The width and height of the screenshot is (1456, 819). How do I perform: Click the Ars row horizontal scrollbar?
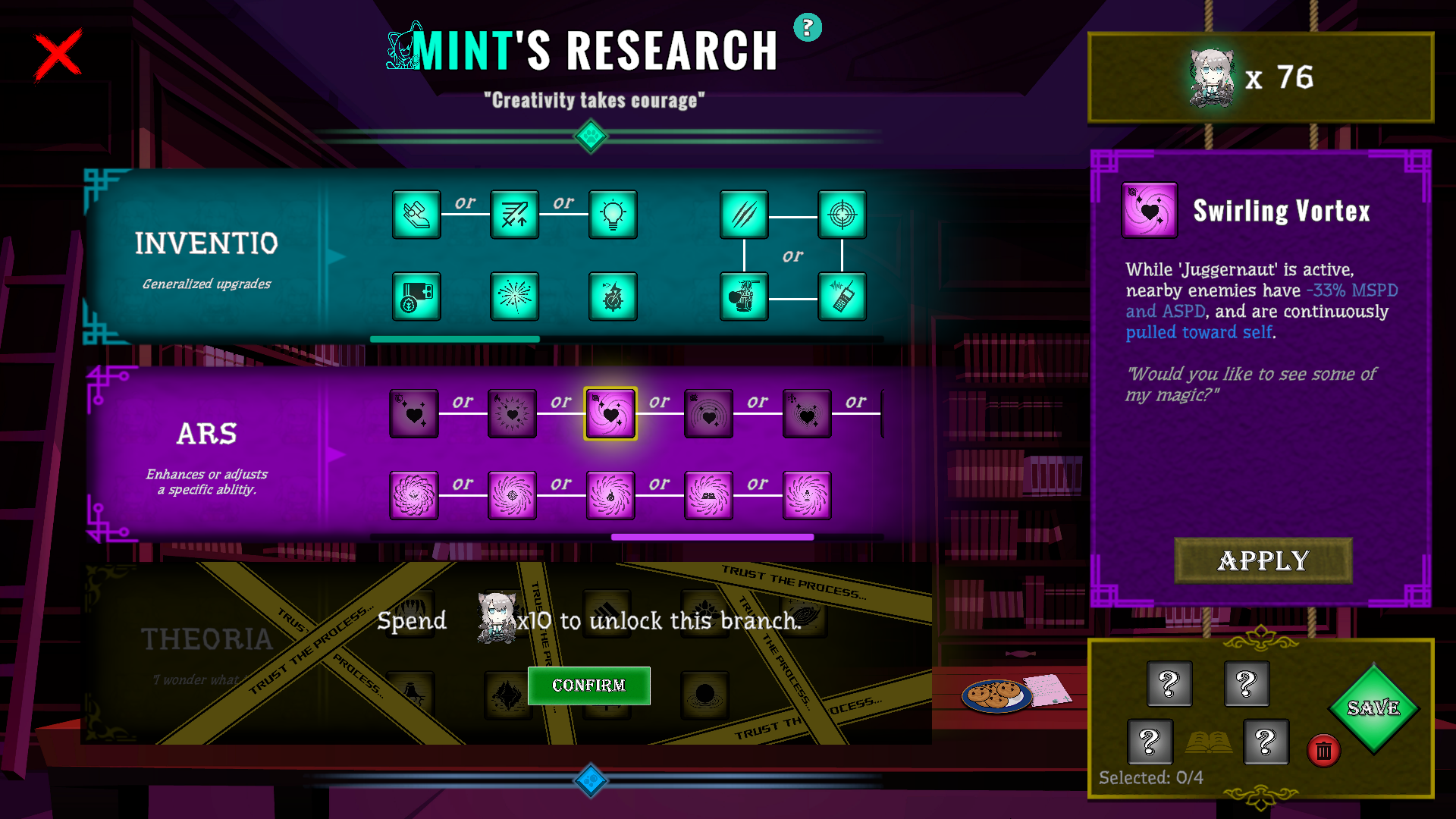tap(712, 537)
